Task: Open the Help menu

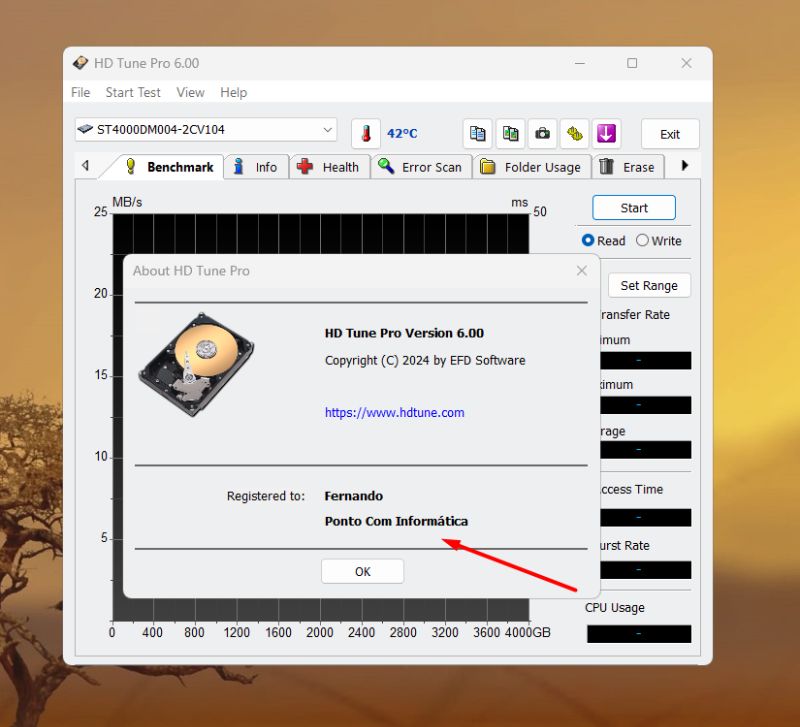Action: point(234,92)
